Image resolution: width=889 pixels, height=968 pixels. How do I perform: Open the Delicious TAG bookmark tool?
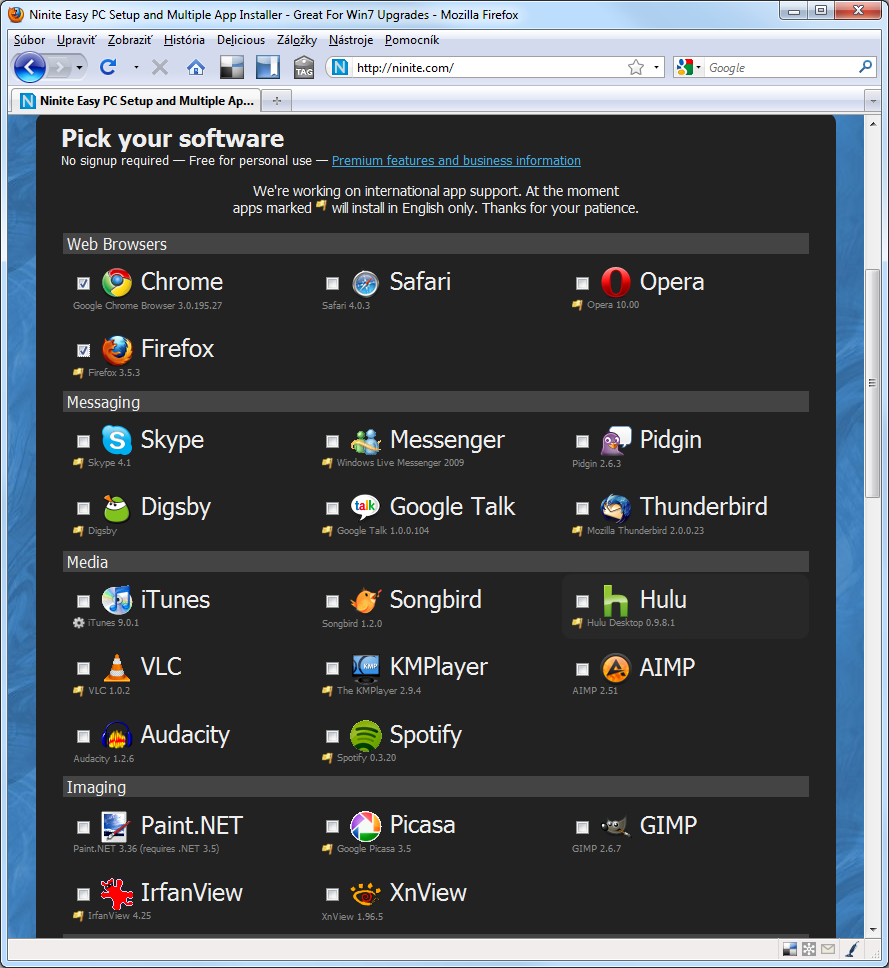click(304, 67)
